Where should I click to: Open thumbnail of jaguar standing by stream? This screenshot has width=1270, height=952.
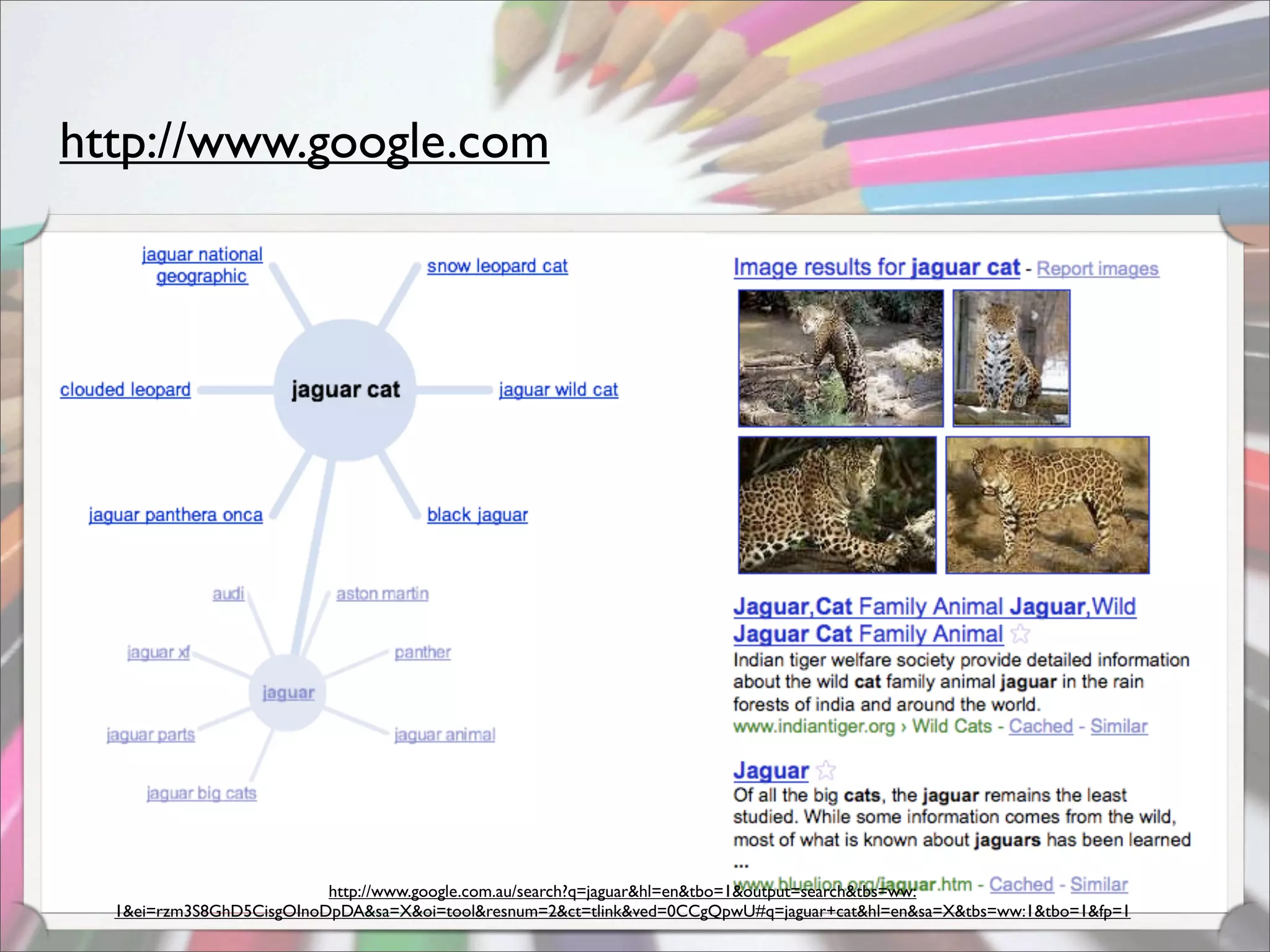click(x=841, y=358)
